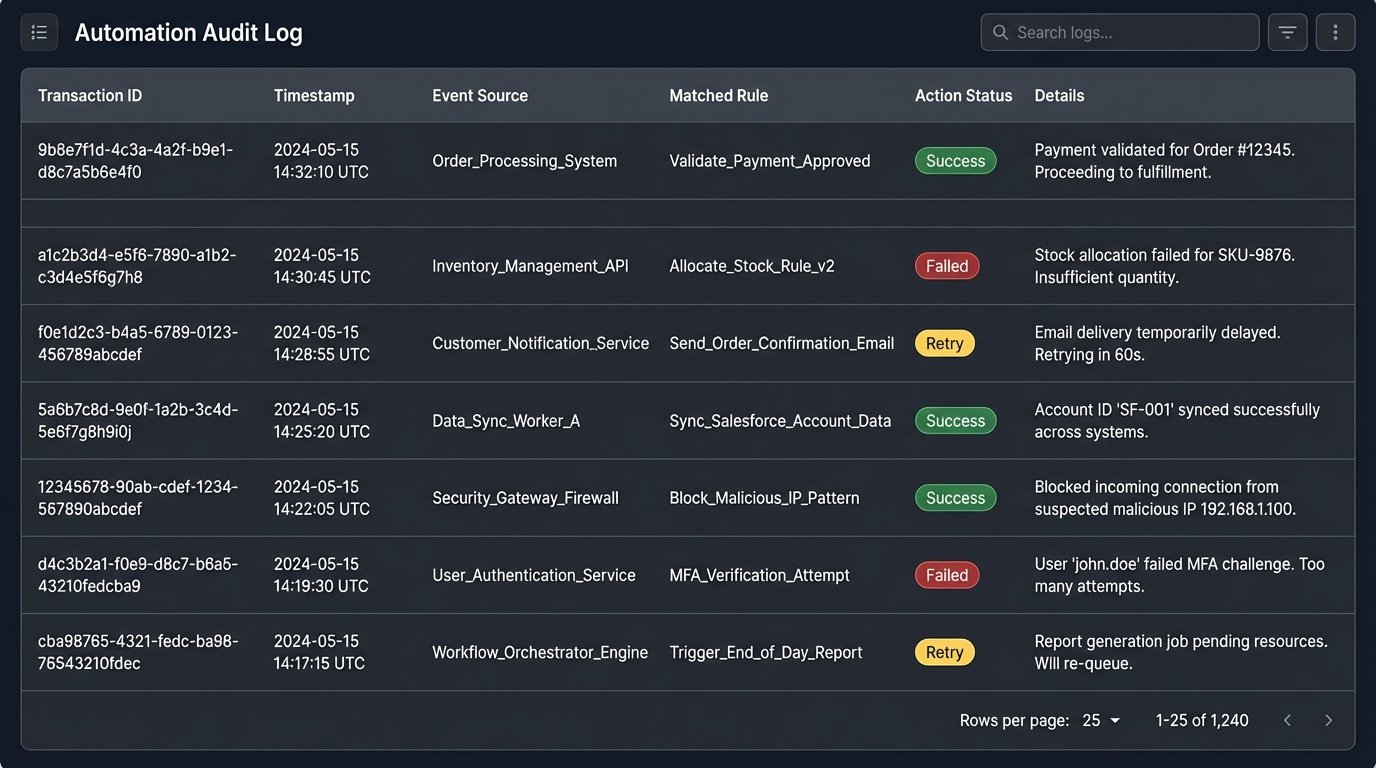The image size is (1376, 768).
Task: Click the Retry badge for Trigger_End_of_Day_Report
Action: (x=944, y=651)
